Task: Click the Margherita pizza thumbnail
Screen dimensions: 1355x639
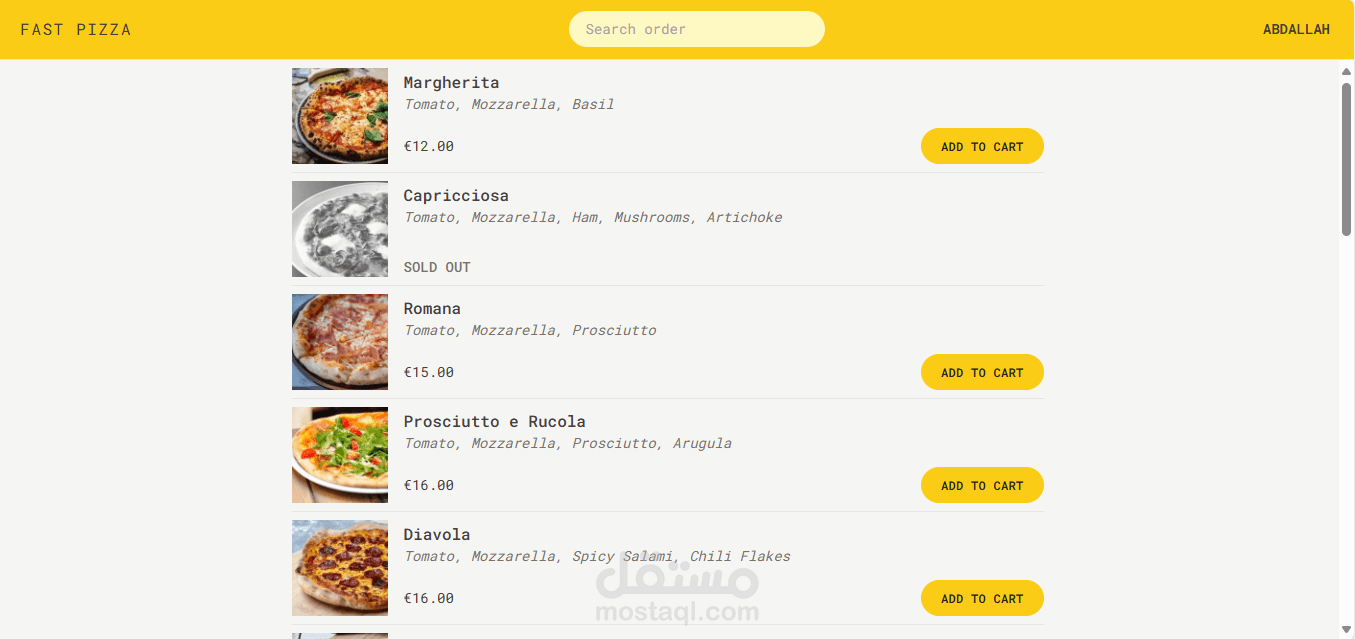Action: point(340,116)
